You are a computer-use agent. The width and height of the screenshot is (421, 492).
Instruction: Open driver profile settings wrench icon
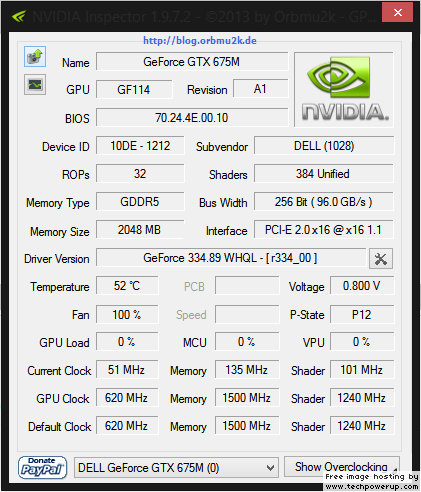tap(381, 259)
